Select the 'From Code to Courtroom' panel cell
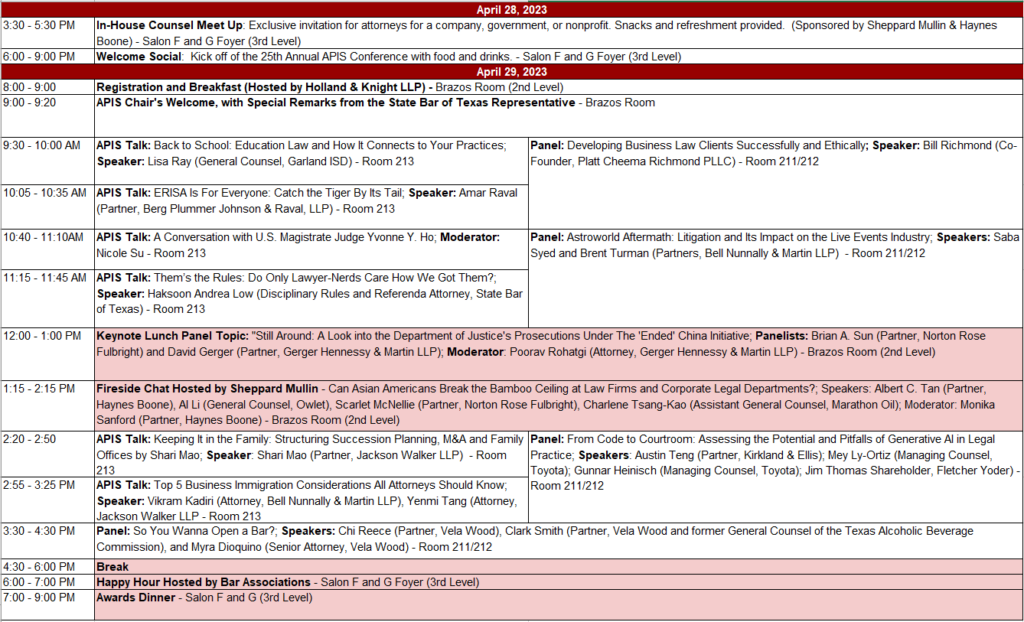Screen dimensions: 1024x622 [776, 477]
